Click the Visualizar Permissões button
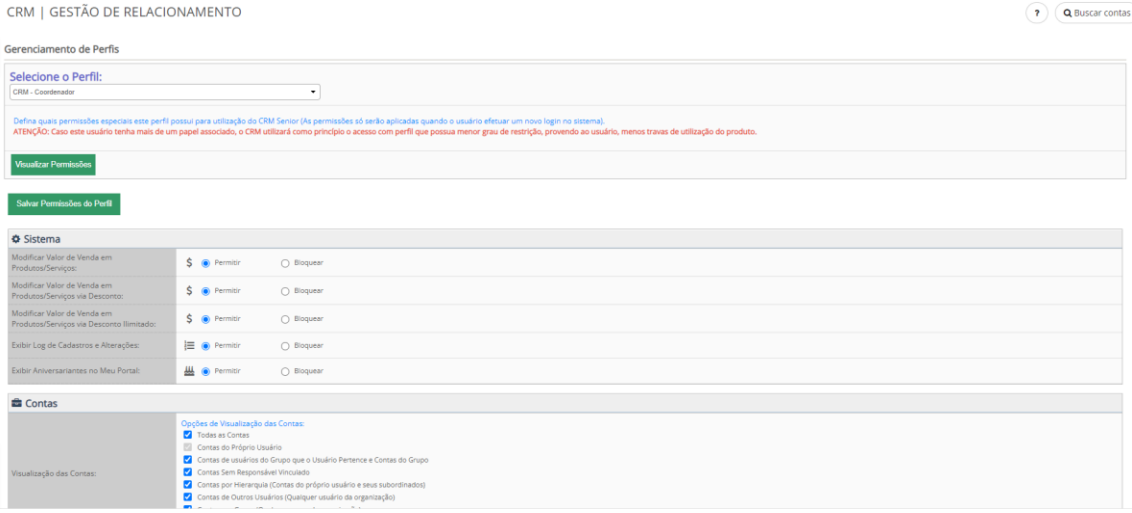This screenshot has width=1132, height=513. pyautogui.click(x=53, y=164)
